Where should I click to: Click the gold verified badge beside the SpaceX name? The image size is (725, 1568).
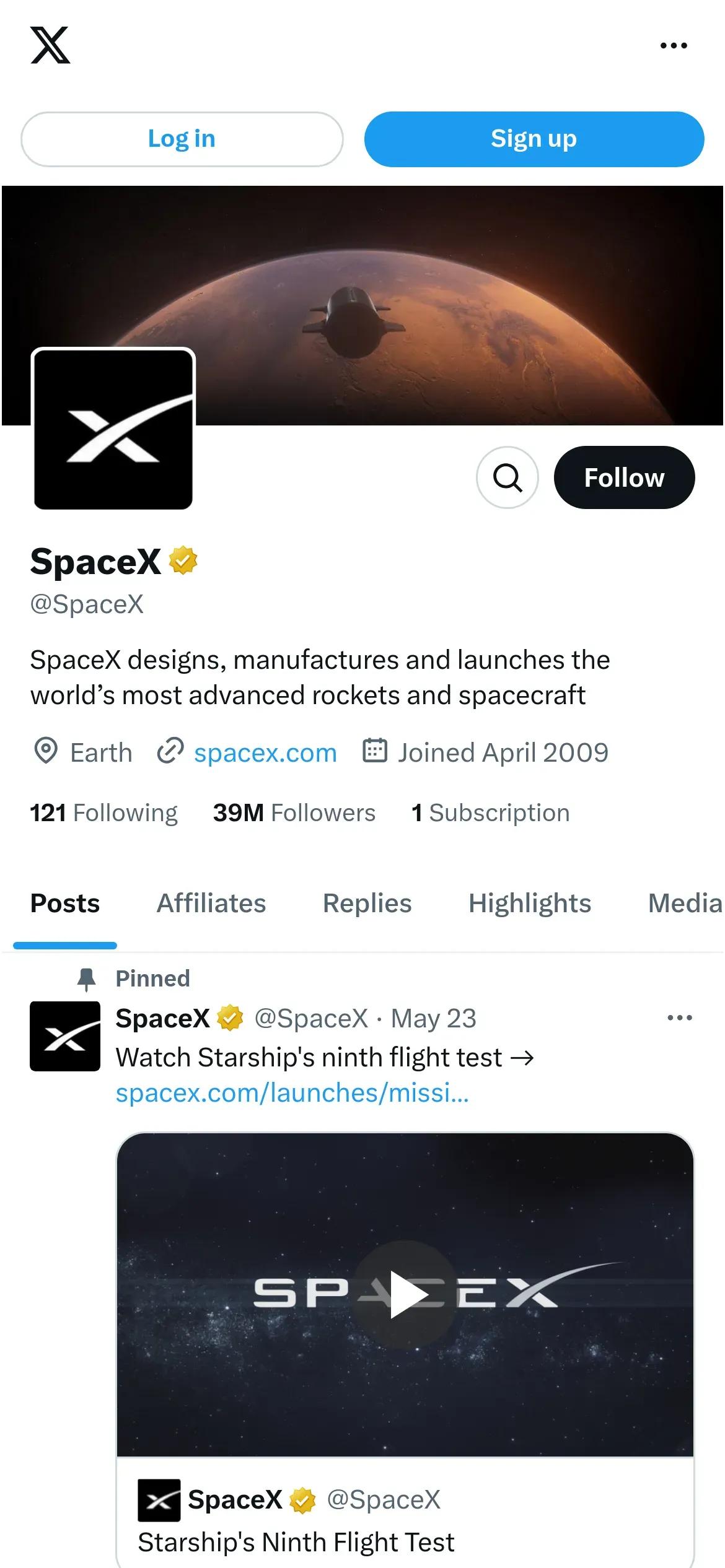click(x=183, y=561)
